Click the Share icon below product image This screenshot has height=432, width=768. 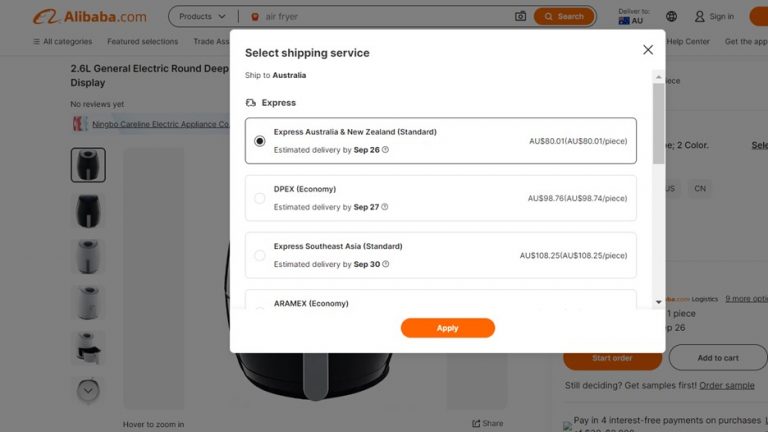(x=477, y=423)
